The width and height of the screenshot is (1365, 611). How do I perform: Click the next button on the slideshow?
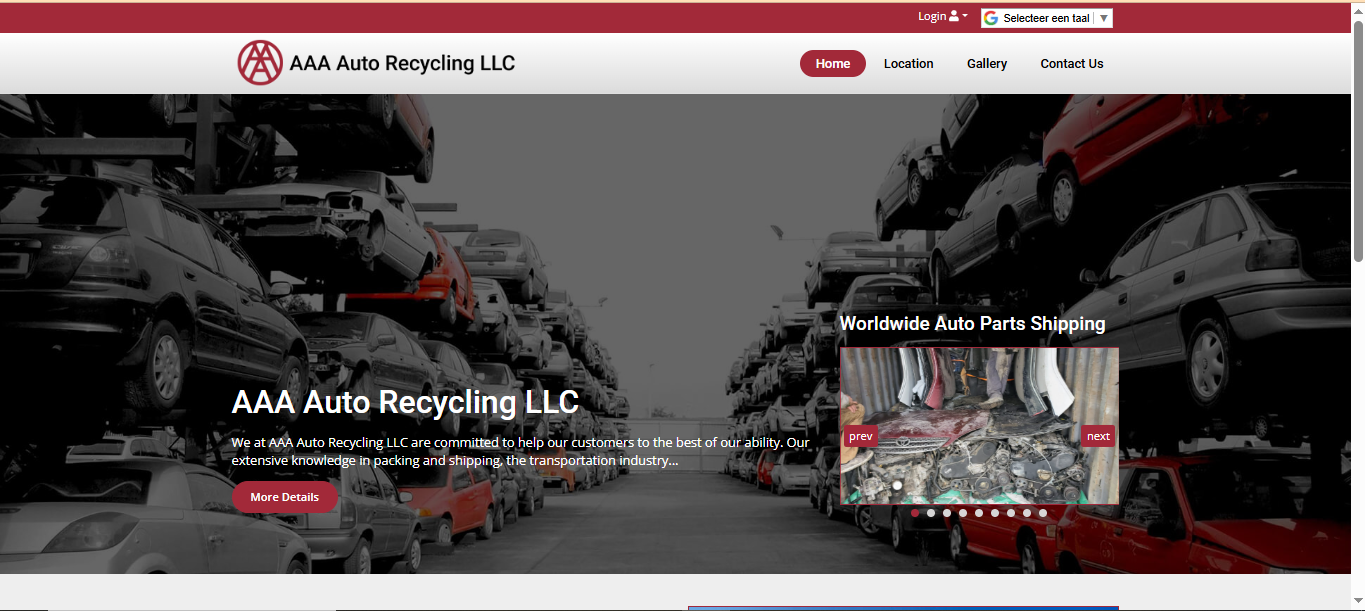(x=1098, y=436)
